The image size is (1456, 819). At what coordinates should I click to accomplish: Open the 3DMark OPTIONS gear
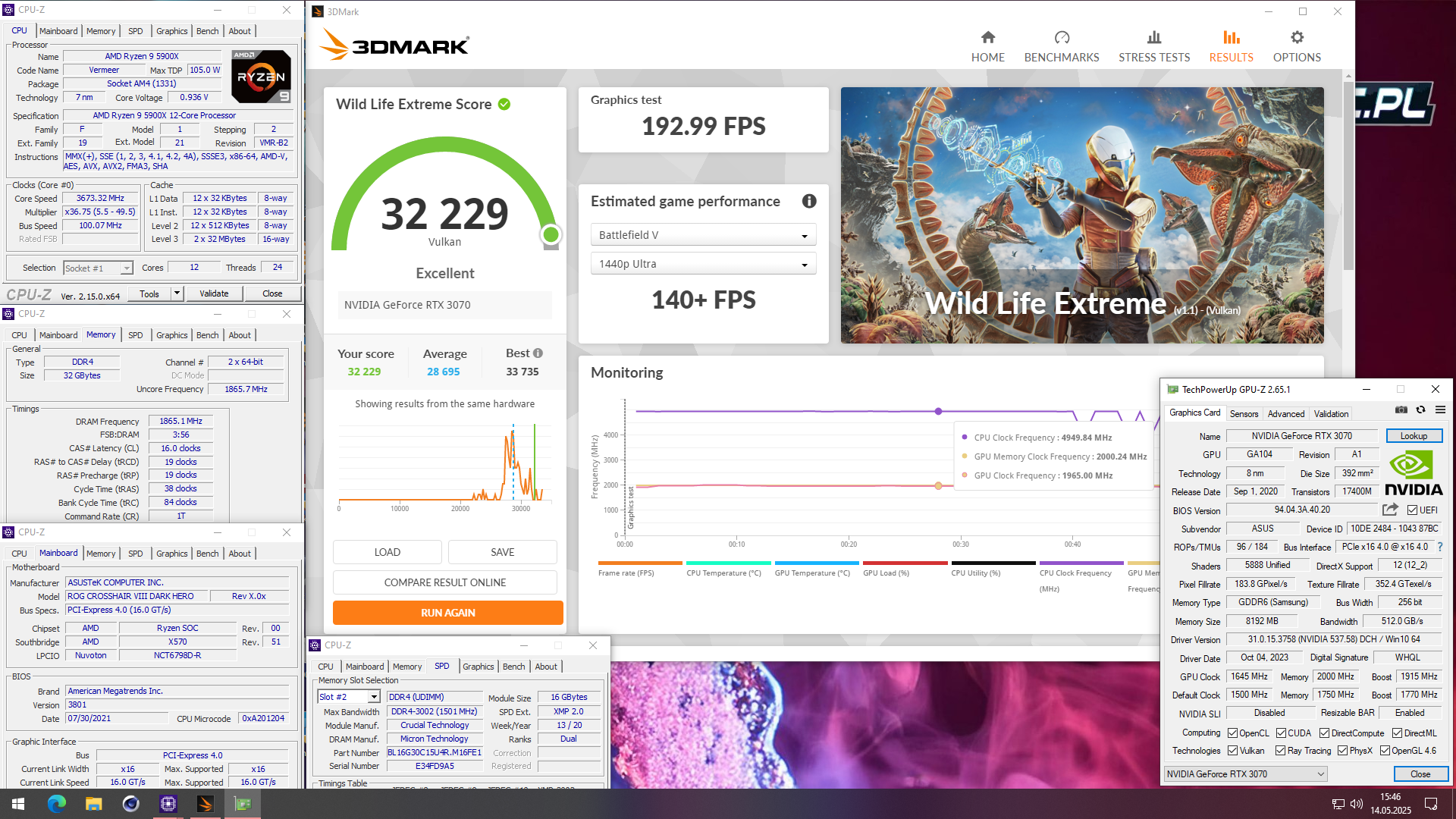pyautogui.click(x=1297, y=47)
